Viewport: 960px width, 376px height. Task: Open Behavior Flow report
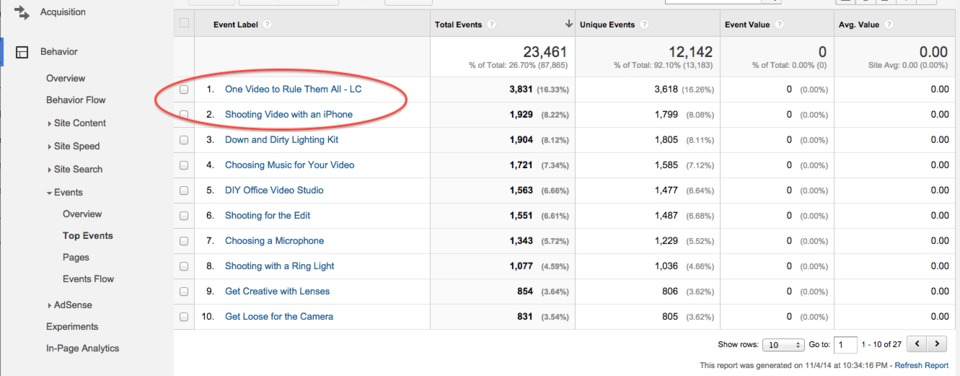point(76,100)
